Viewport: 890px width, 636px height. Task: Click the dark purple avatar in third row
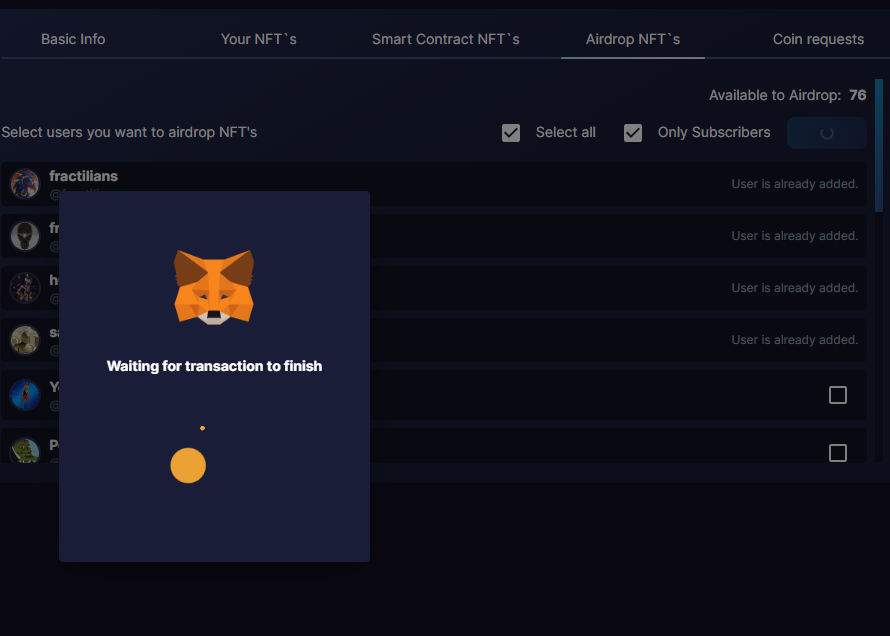[25, 288]
